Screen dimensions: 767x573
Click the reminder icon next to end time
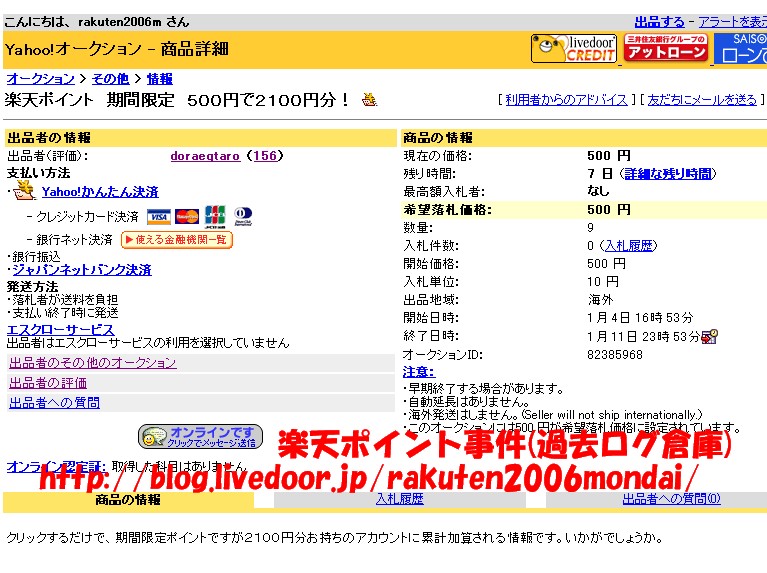(x=709, y=337)
